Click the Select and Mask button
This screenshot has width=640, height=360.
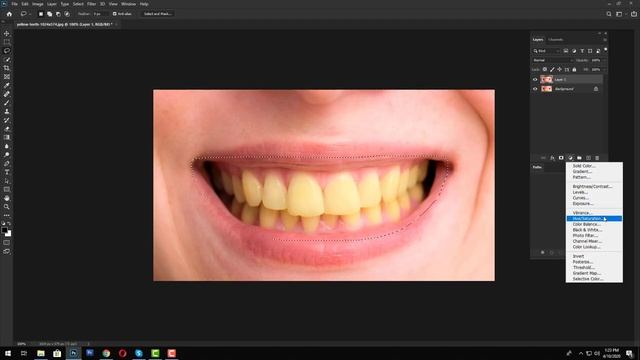click(157, 14)
